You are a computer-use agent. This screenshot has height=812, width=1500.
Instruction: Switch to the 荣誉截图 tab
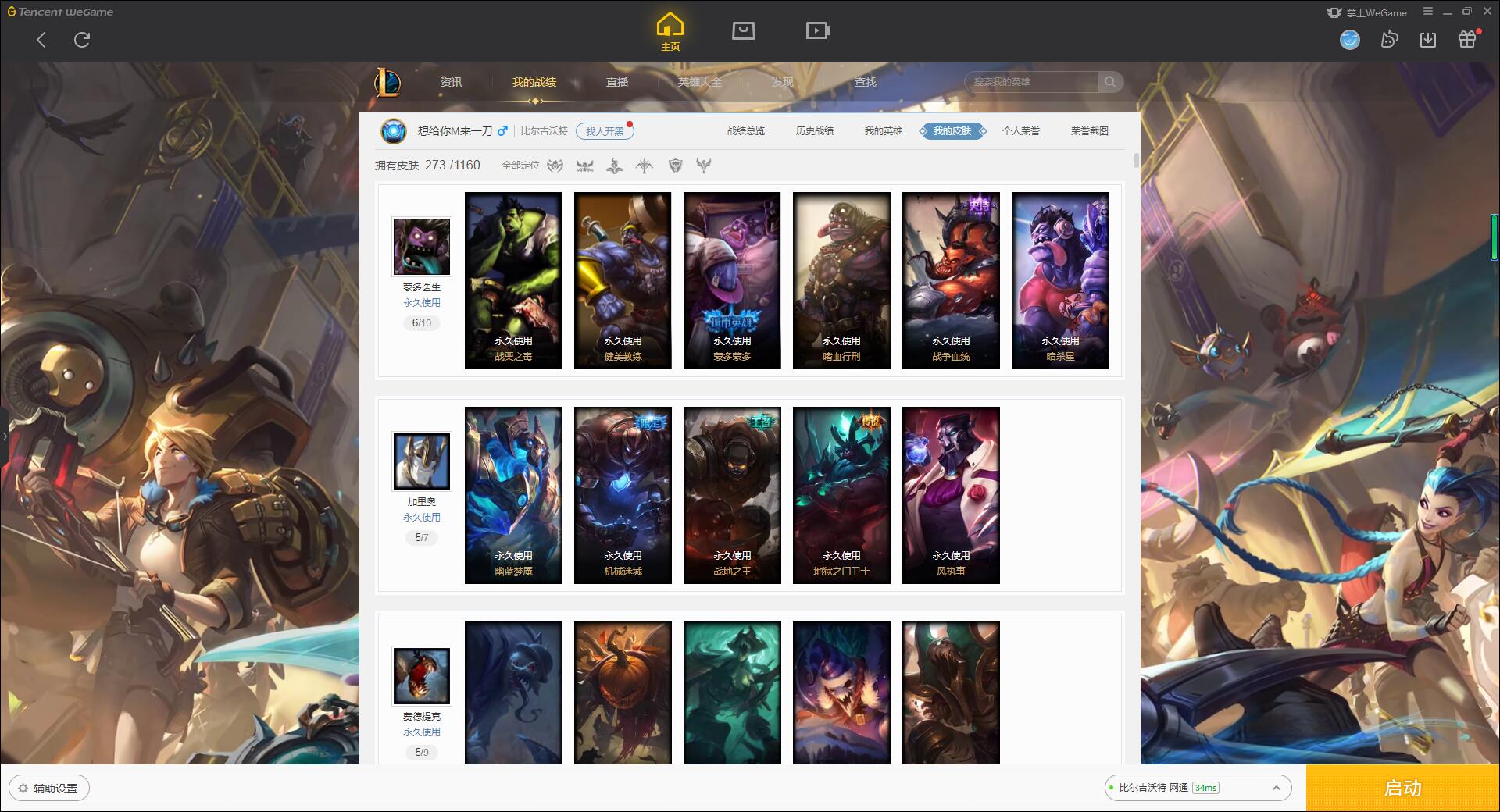pyautogui.click(x=1090, y=131)
